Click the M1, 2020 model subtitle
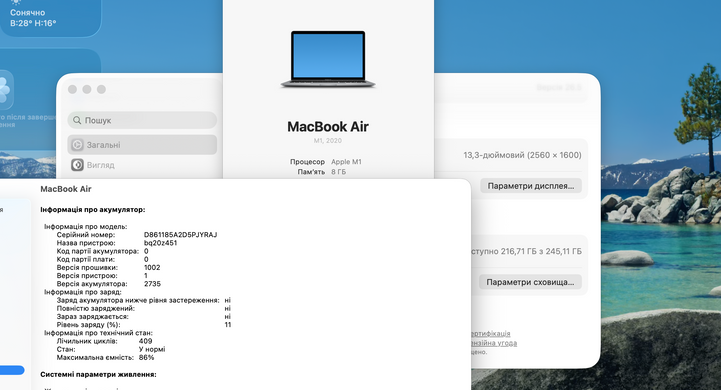The height and width of the screenshot is (390, 721). (x=328, y=141)
